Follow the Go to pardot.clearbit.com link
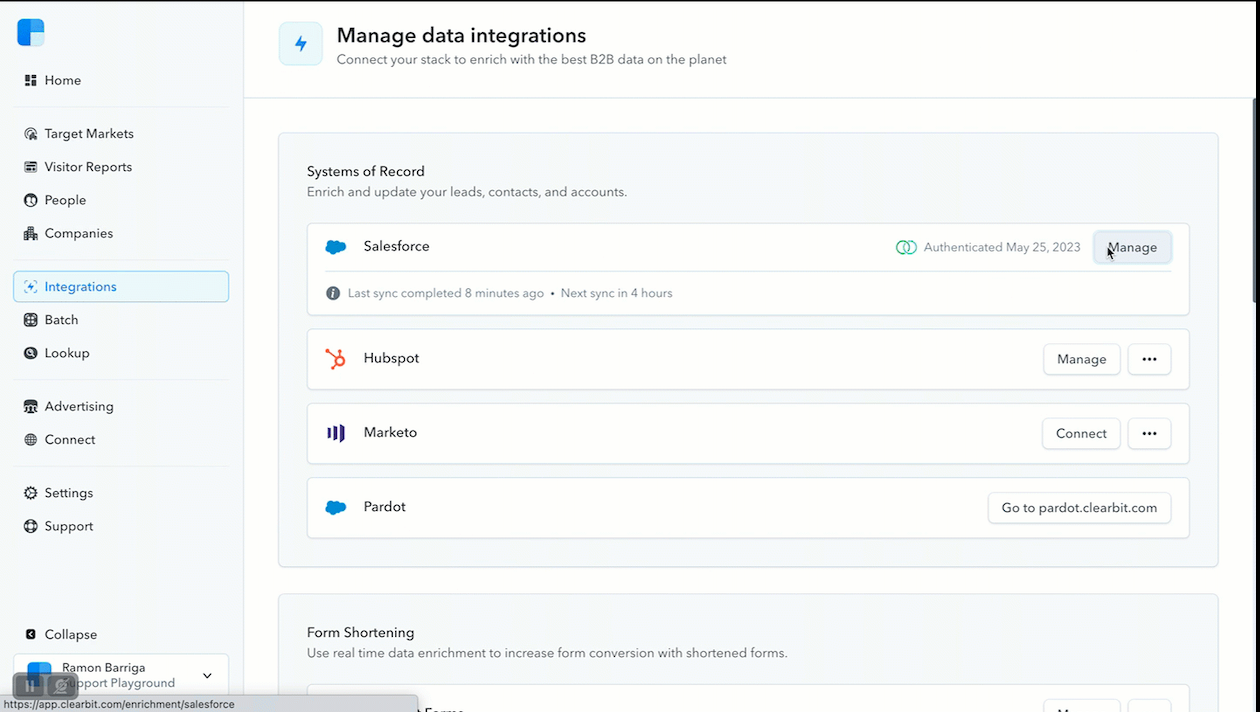The height and width of the screenshot is (712, 1260). (x=1079, y=508)
